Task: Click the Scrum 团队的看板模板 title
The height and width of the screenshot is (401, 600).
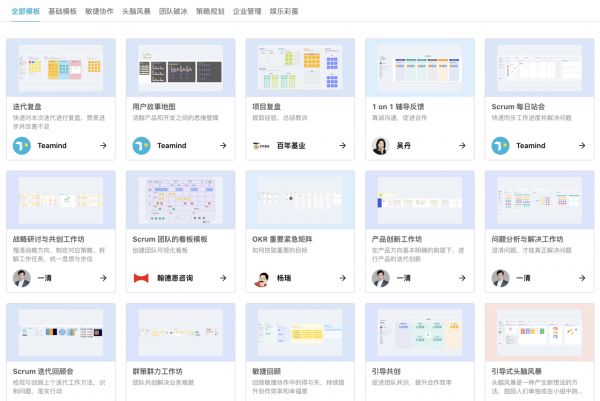Action: coord(171,240)
